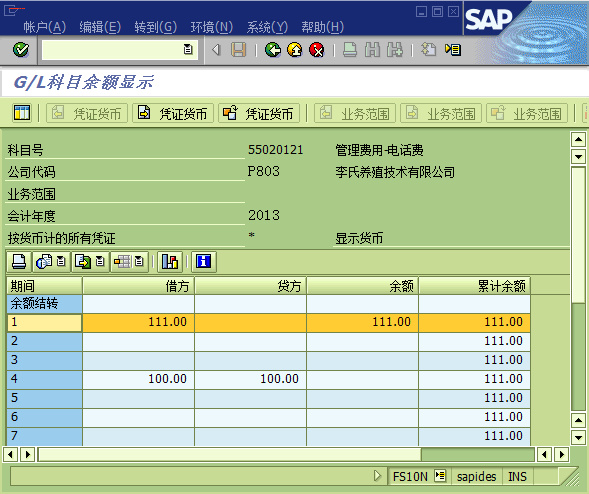The height and width of the screenshot is (494, 589).
Task: Click the green Back arrow icon
Action: pyautogui.click(x=273, y=50)
